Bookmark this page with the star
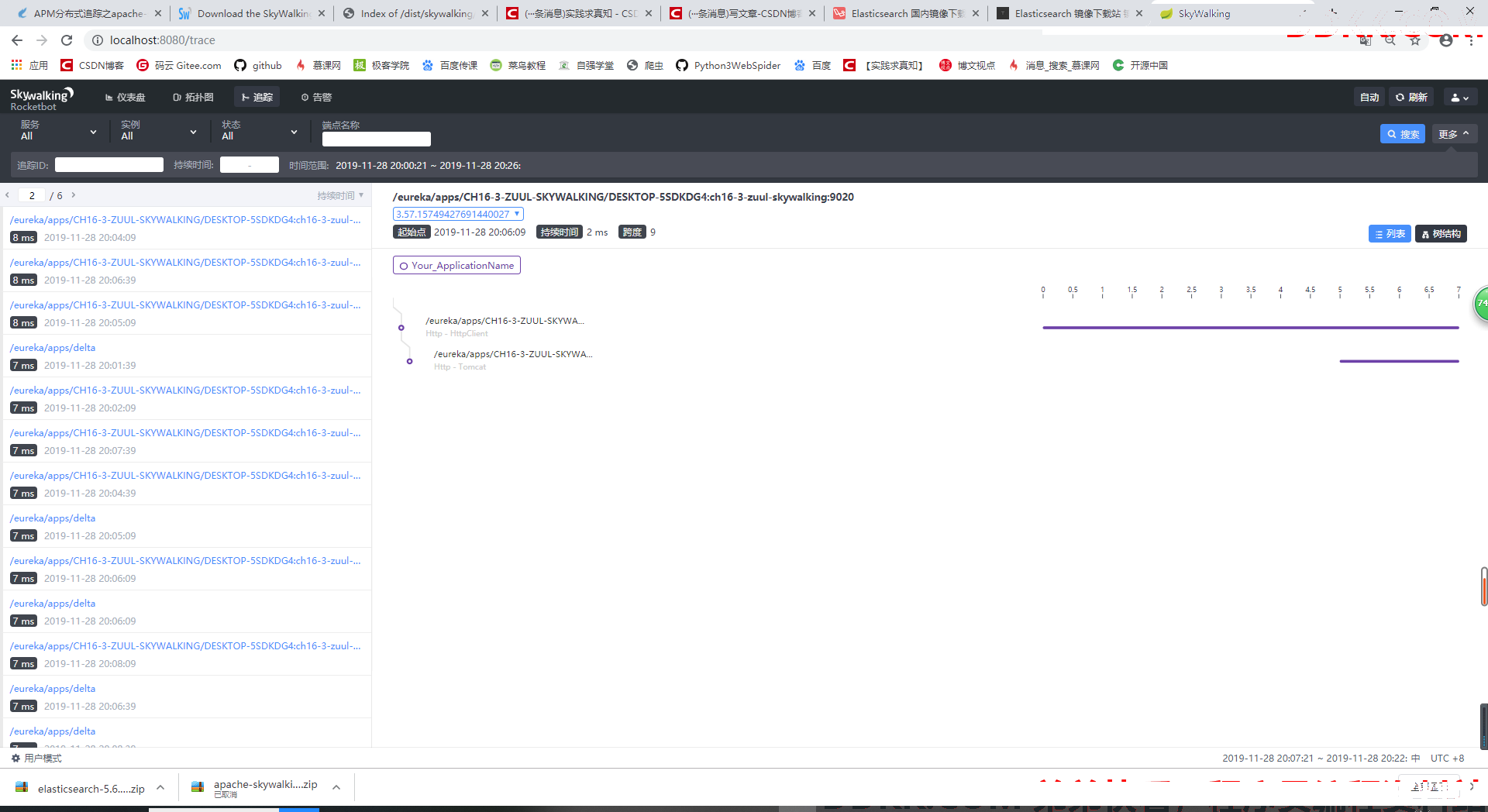1488x812 pixels. point(1415,40)
